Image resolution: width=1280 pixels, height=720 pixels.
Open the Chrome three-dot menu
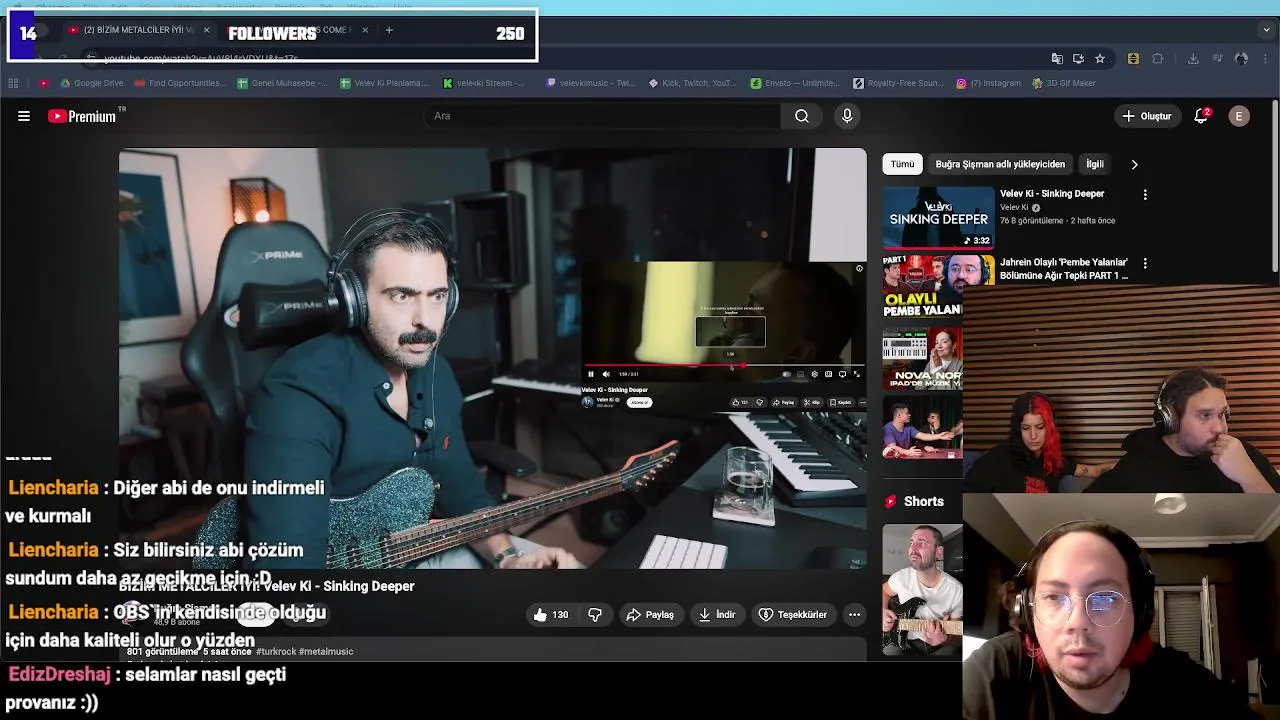[1266, 59]
